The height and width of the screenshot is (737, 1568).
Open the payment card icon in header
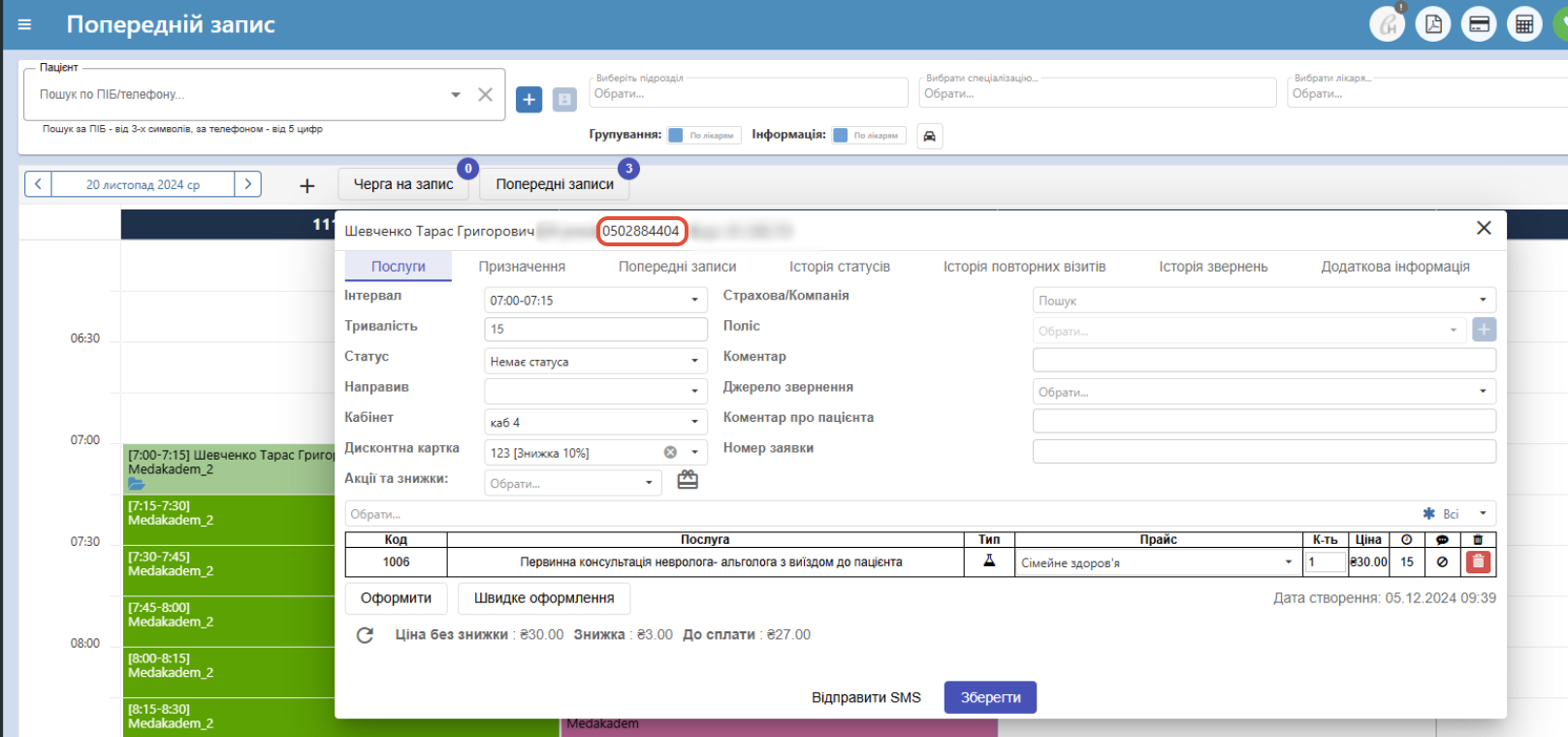1479,24
